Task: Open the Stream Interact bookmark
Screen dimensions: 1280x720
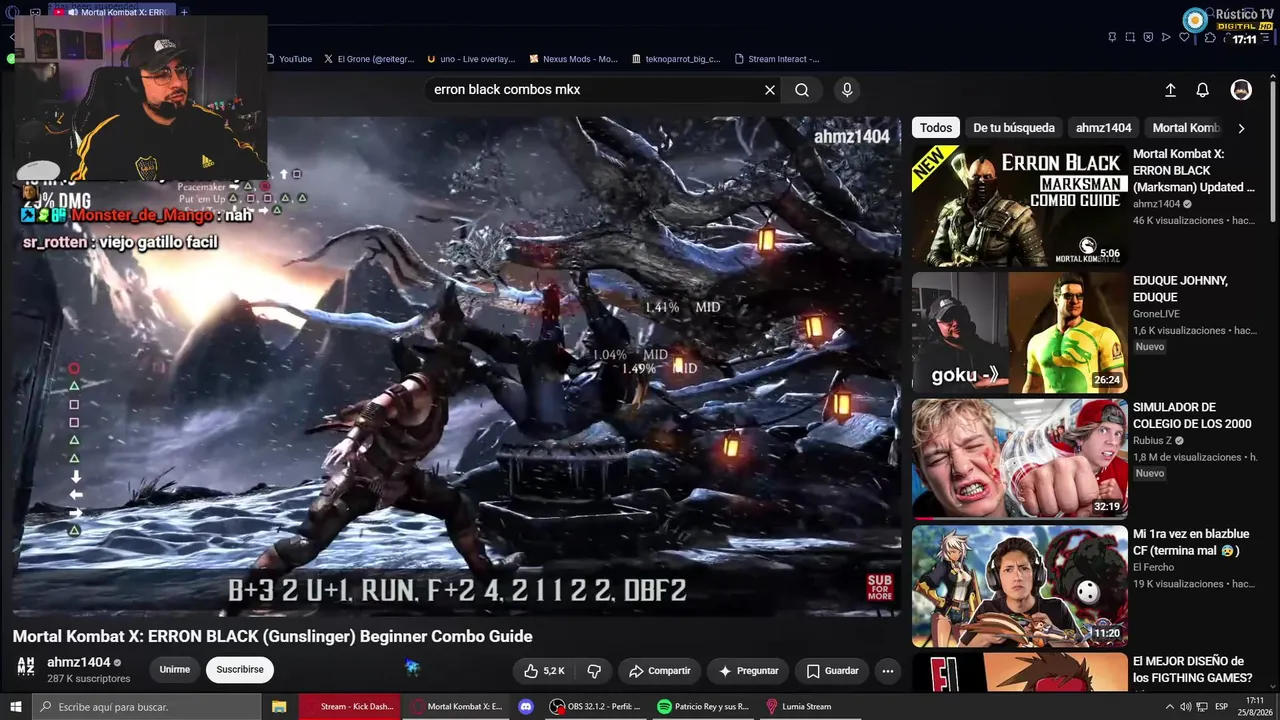Action: [777, 59]
